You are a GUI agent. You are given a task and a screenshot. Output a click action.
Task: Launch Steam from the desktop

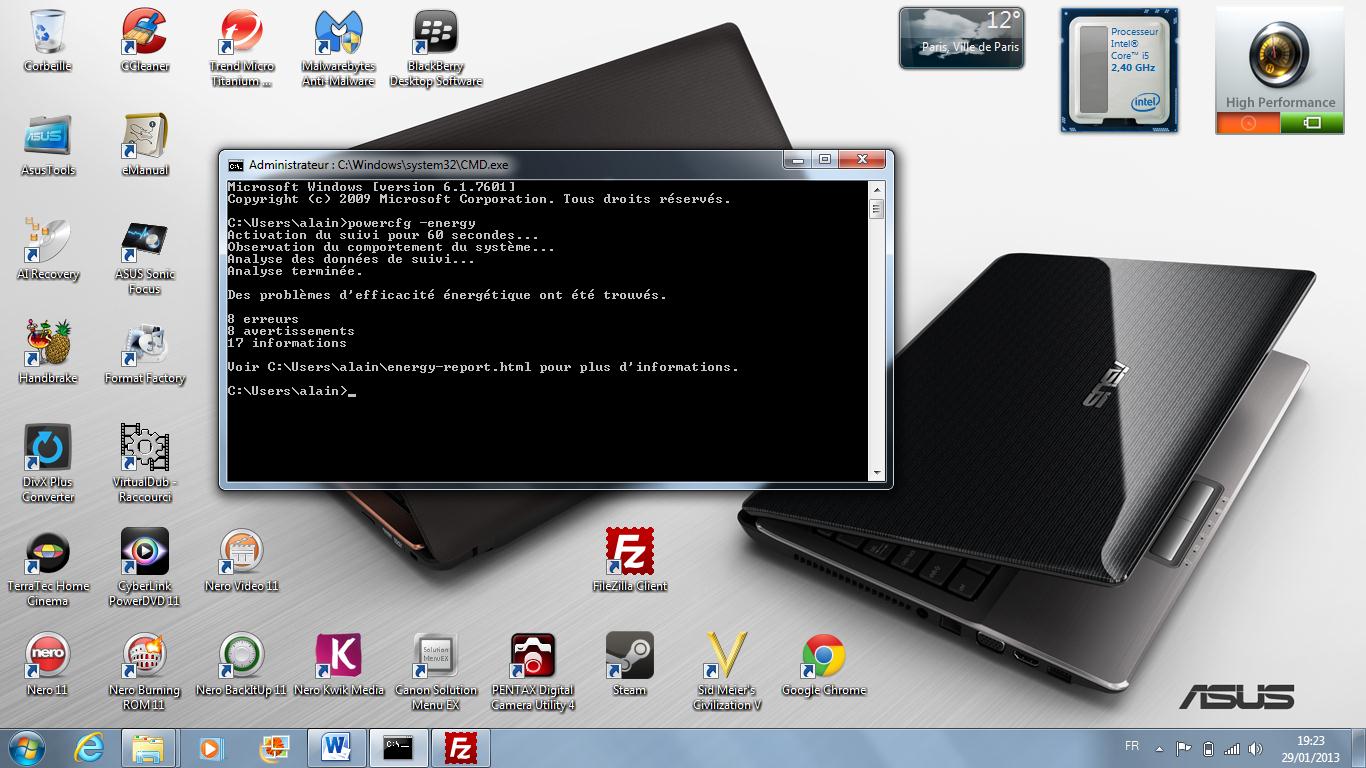(630, 665)
